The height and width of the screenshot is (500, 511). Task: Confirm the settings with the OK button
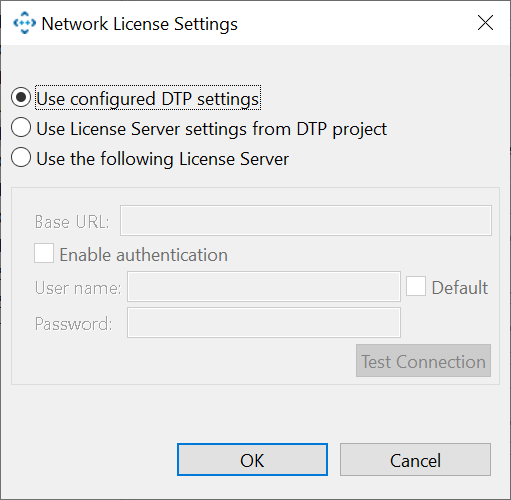click(x=252, y=460)
